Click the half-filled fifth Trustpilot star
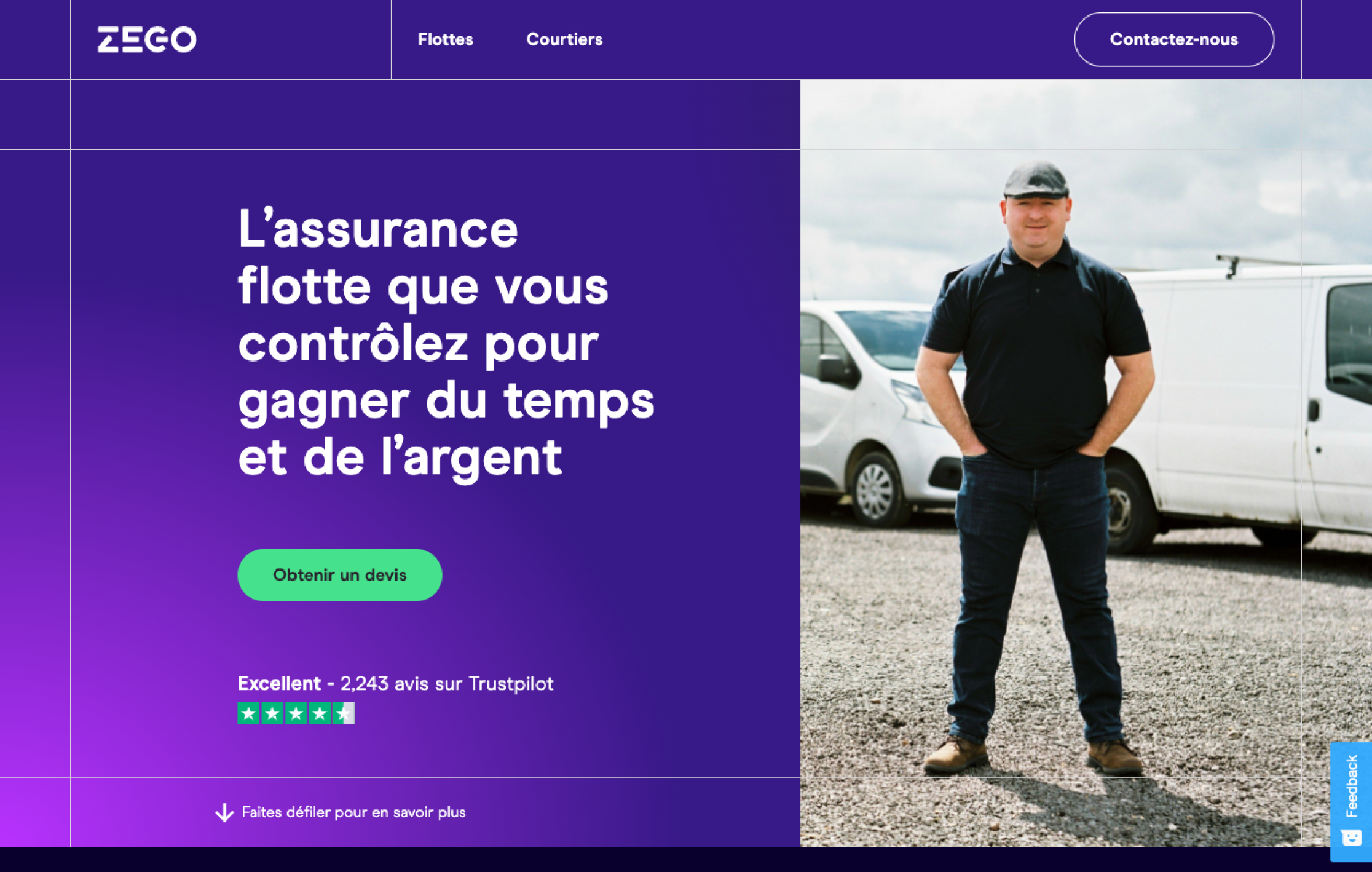Screen dimensions: 1372x872 [344, 713]
